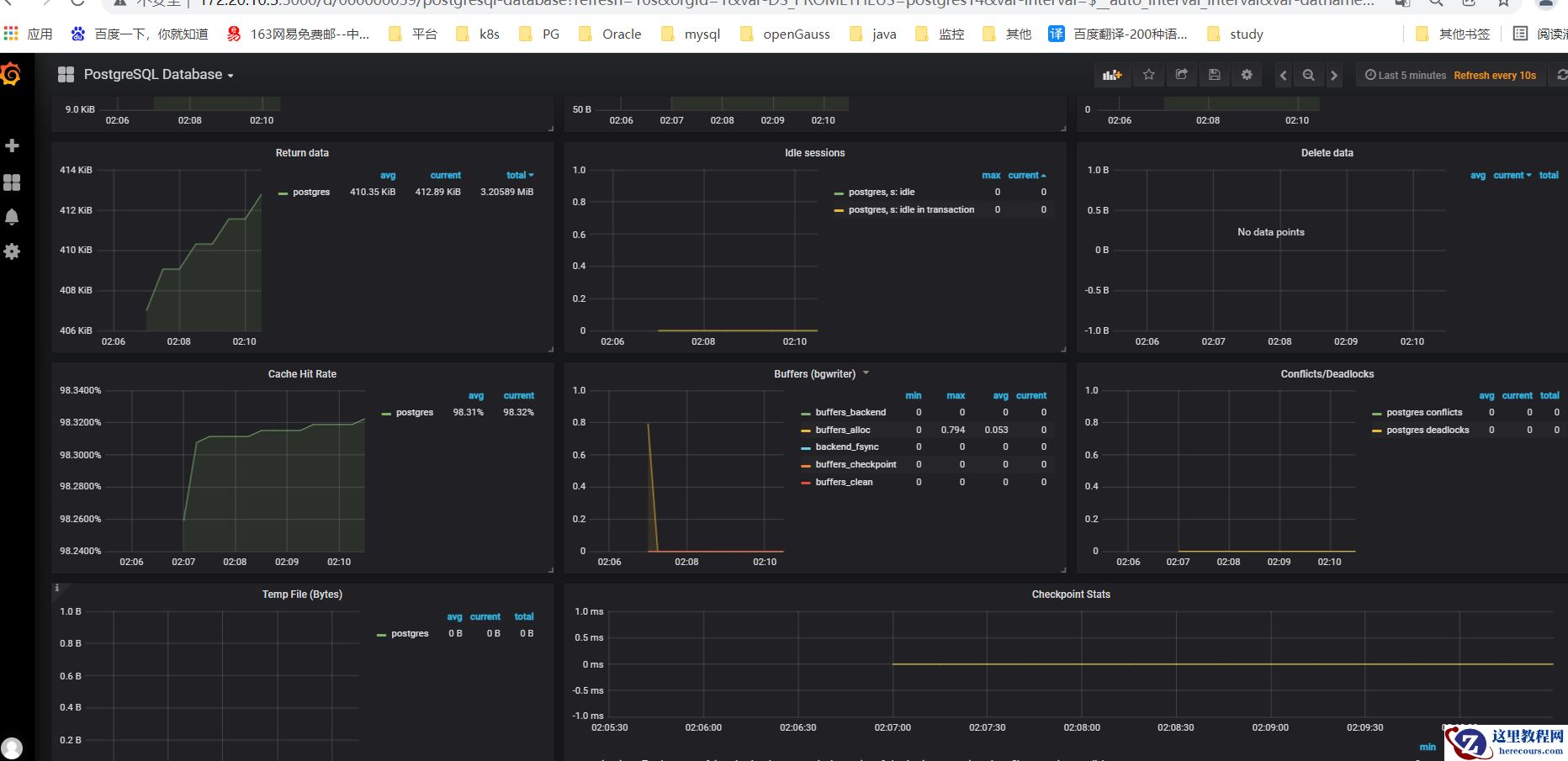Toggle postgres deadlocks series in legend
The image size is (1568, 761).
[1427, 430]
